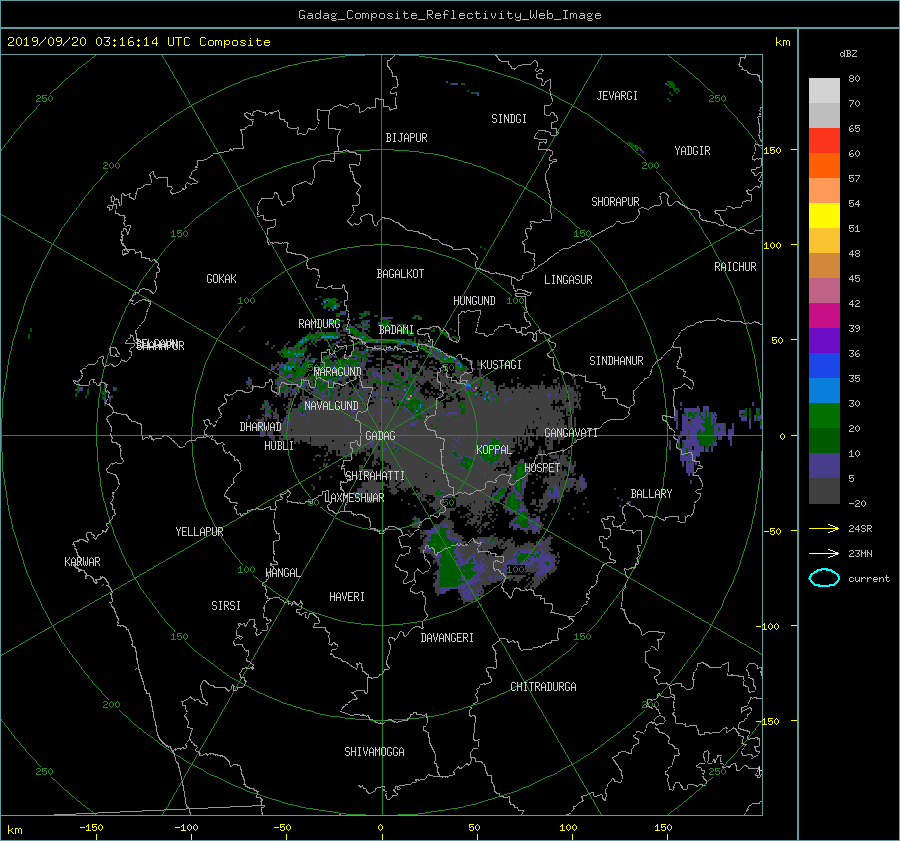This screenshot has width=900, height=841.
Task: Click the BALLARY city label
Action: click(x=651, y=494)
